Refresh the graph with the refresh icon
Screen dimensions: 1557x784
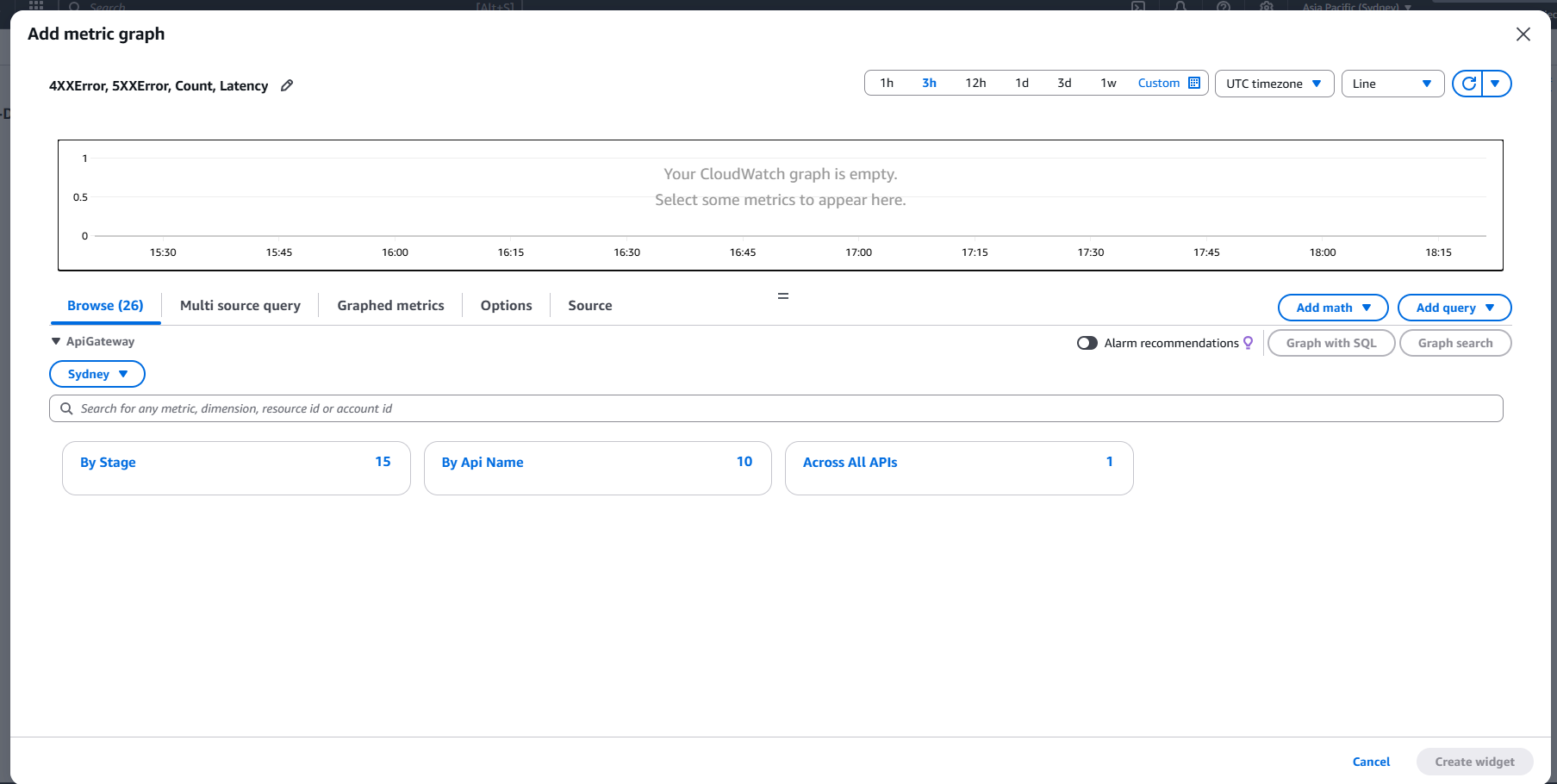(x=1468, y=84)
